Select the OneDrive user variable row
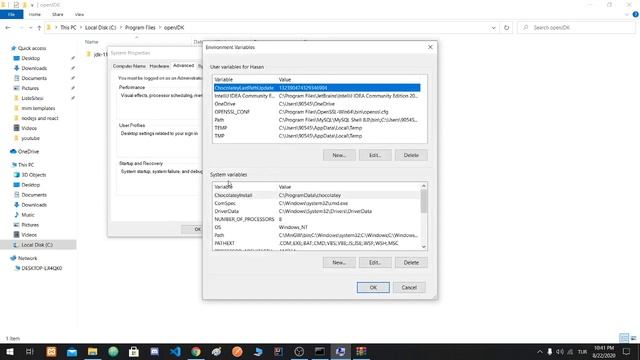 pyautogui.click(x=317, y=104)
